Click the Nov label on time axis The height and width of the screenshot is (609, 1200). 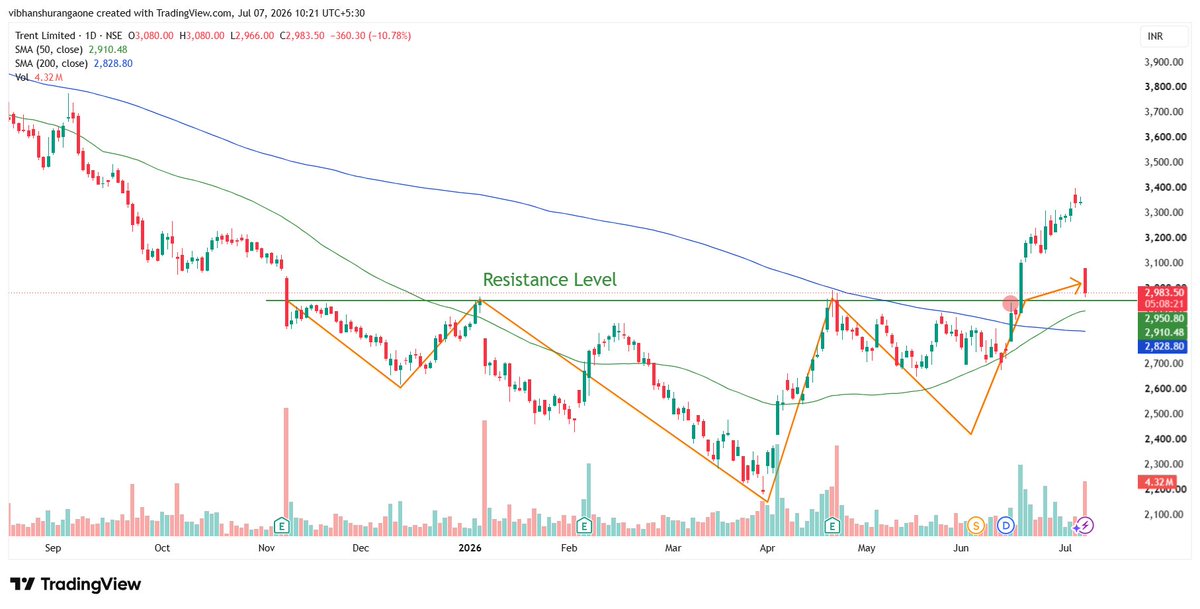tap(266, 548)
